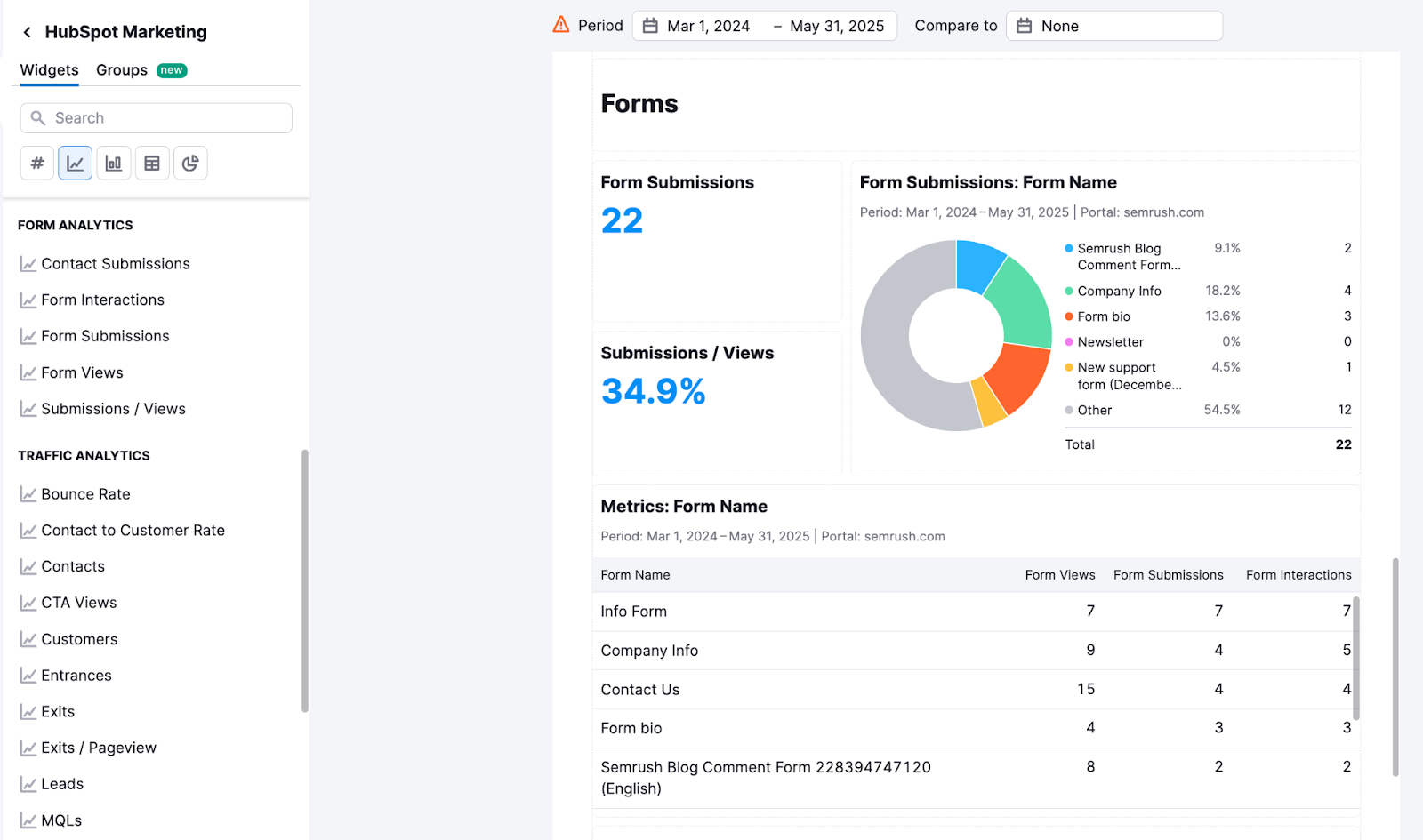The height and width of the screenshot is (840, 1423).
Task: Switch to the Groups tab
Action: pyautogui.click(x=122, y=70)
